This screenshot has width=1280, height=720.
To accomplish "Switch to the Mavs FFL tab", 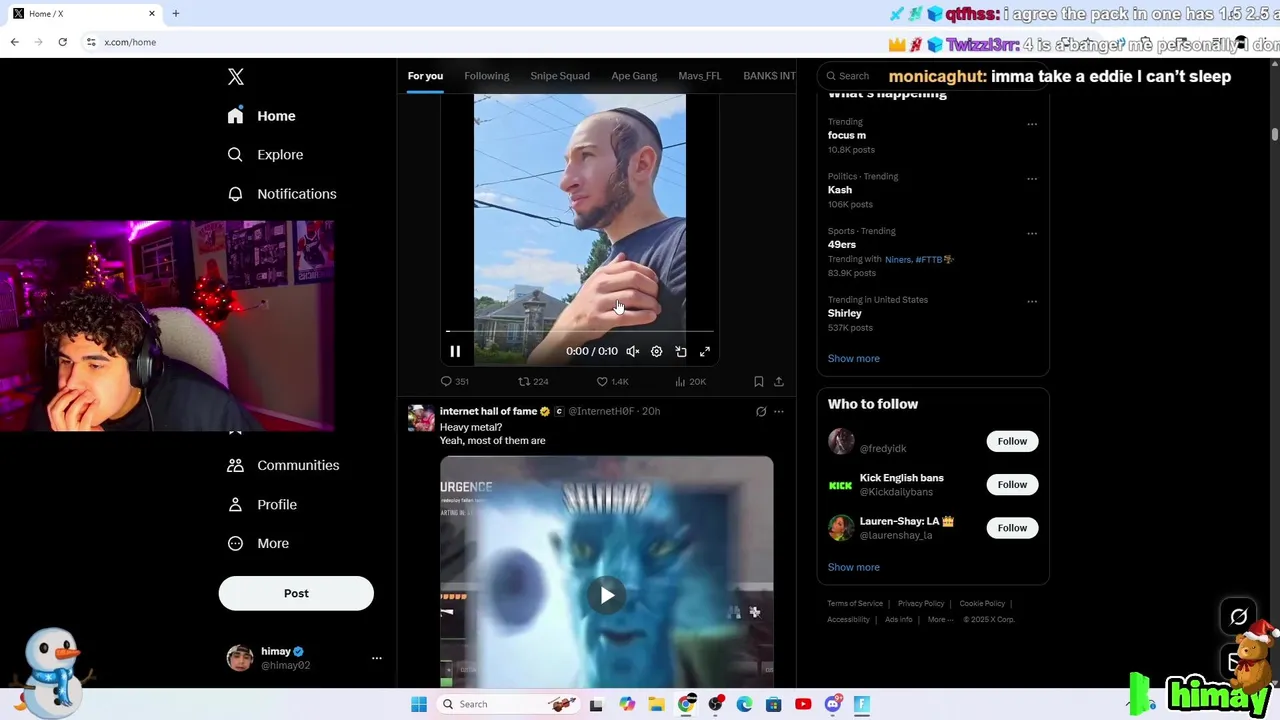I will (700, 76).
